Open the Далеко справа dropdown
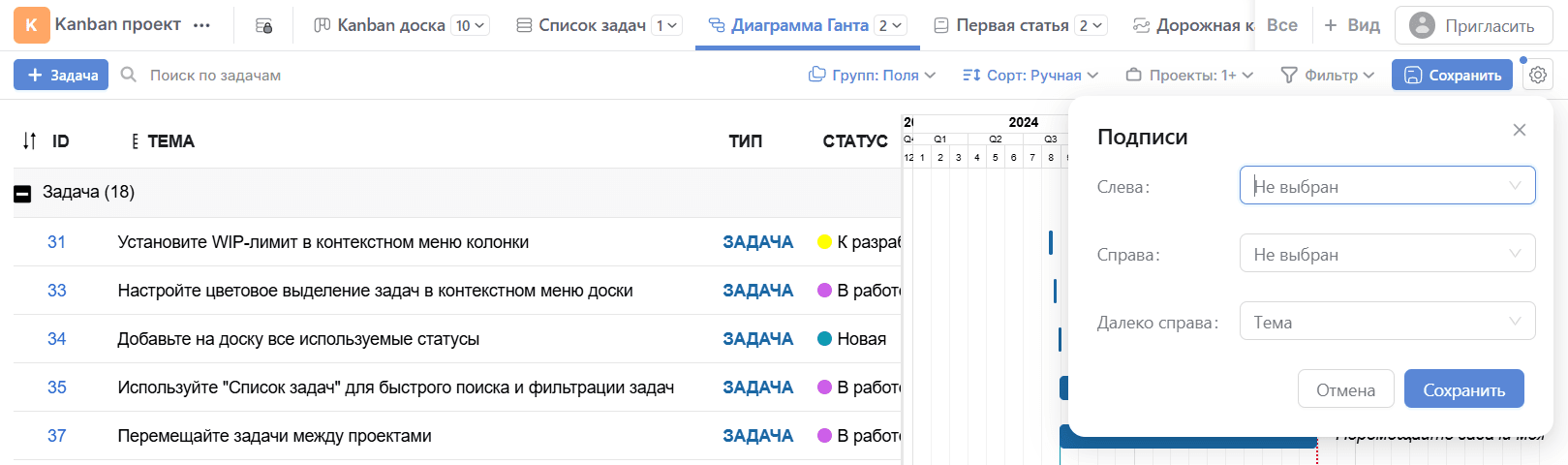 [1387, 322]
